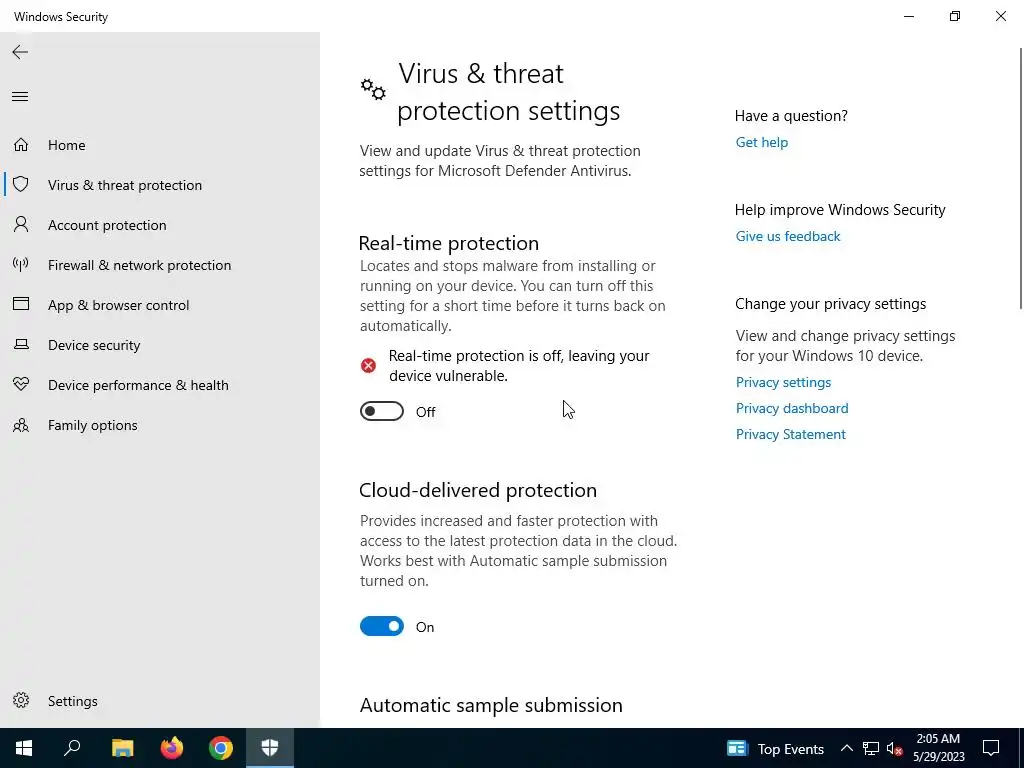Click Give us feedback link
The height and width of the screenshot is (768, 1024).
pyautogui.click(x=788, y=236)
